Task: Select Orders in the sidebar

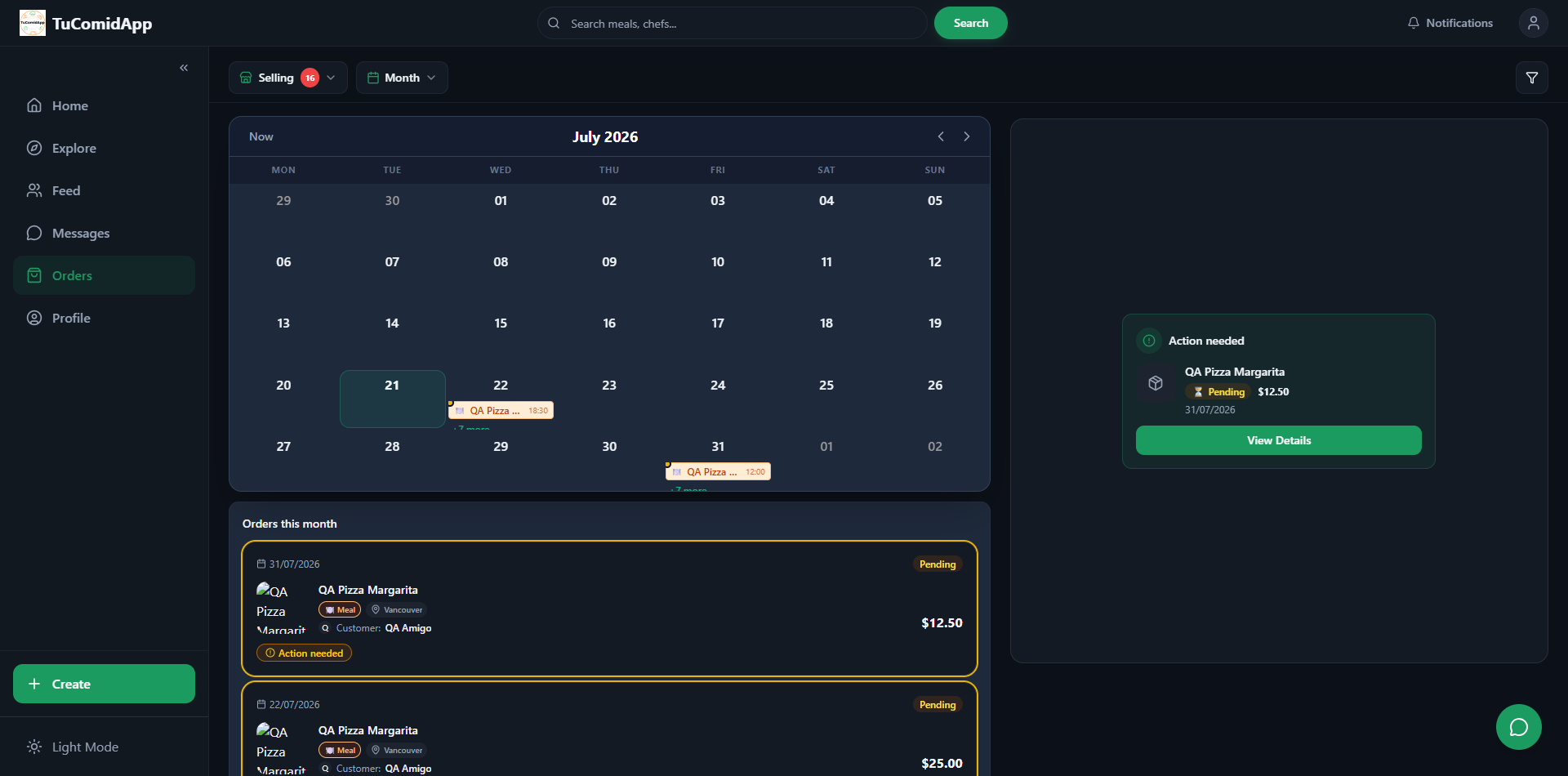Action: pyautogui.click(x=104, y=275)
